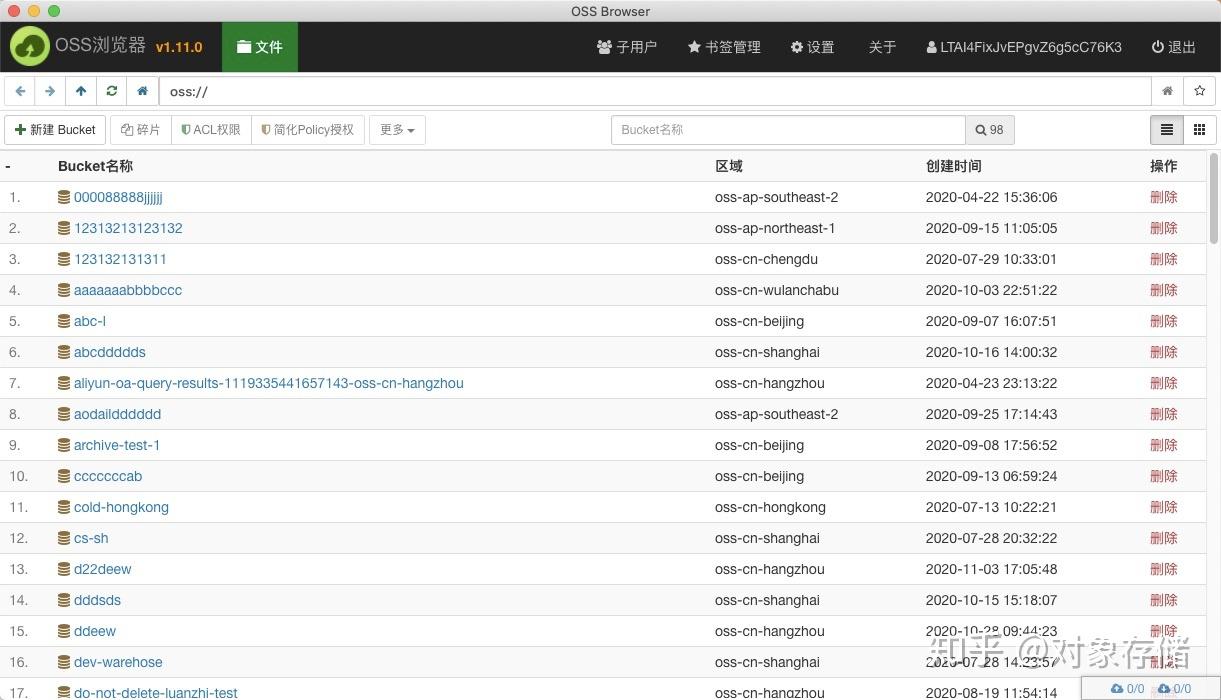The width and height of the screenshot is (1221, 700).
Task: Click the refresh icon in the address bar
Action: coord(111,91)
